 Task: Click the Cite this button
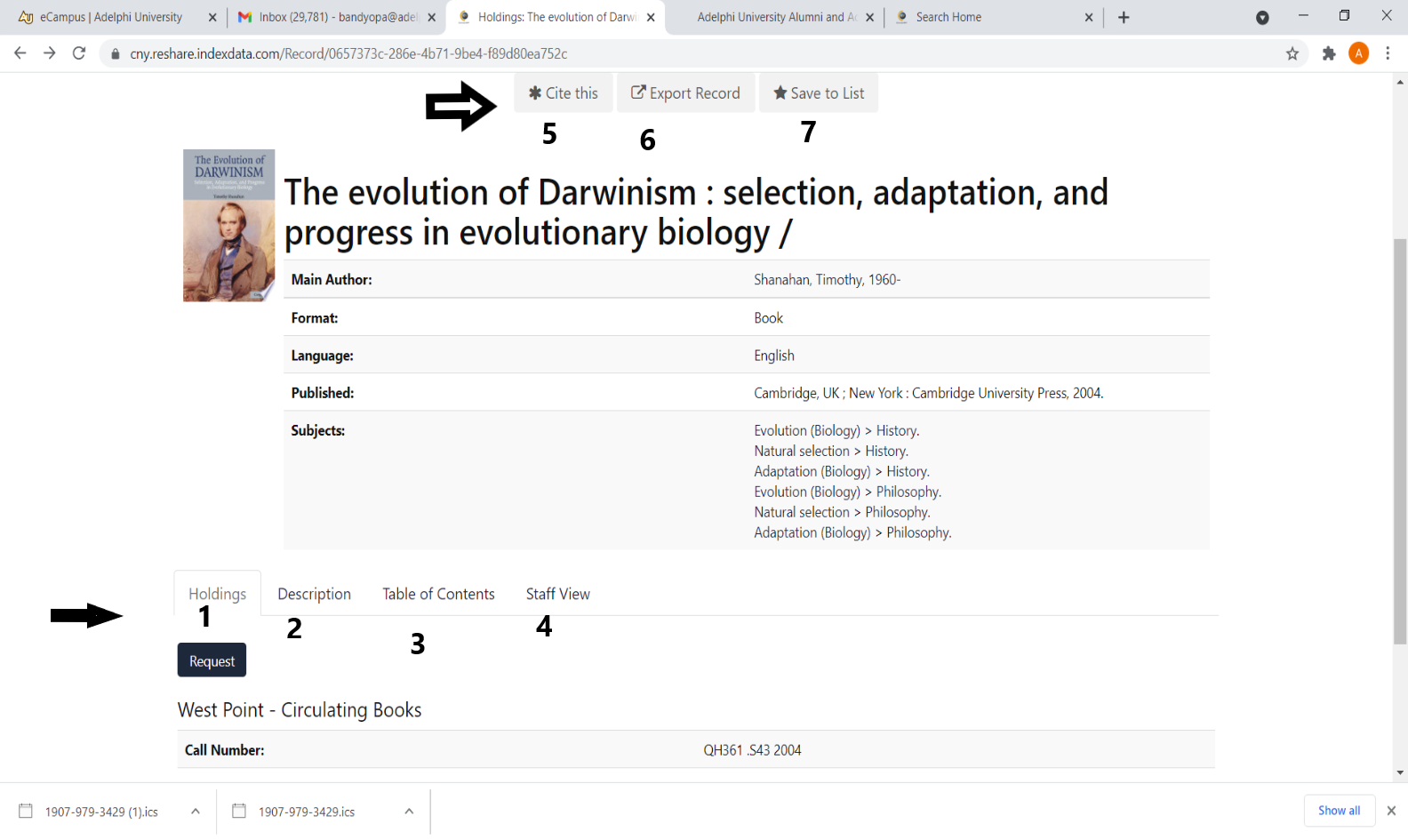pos(564,93)
